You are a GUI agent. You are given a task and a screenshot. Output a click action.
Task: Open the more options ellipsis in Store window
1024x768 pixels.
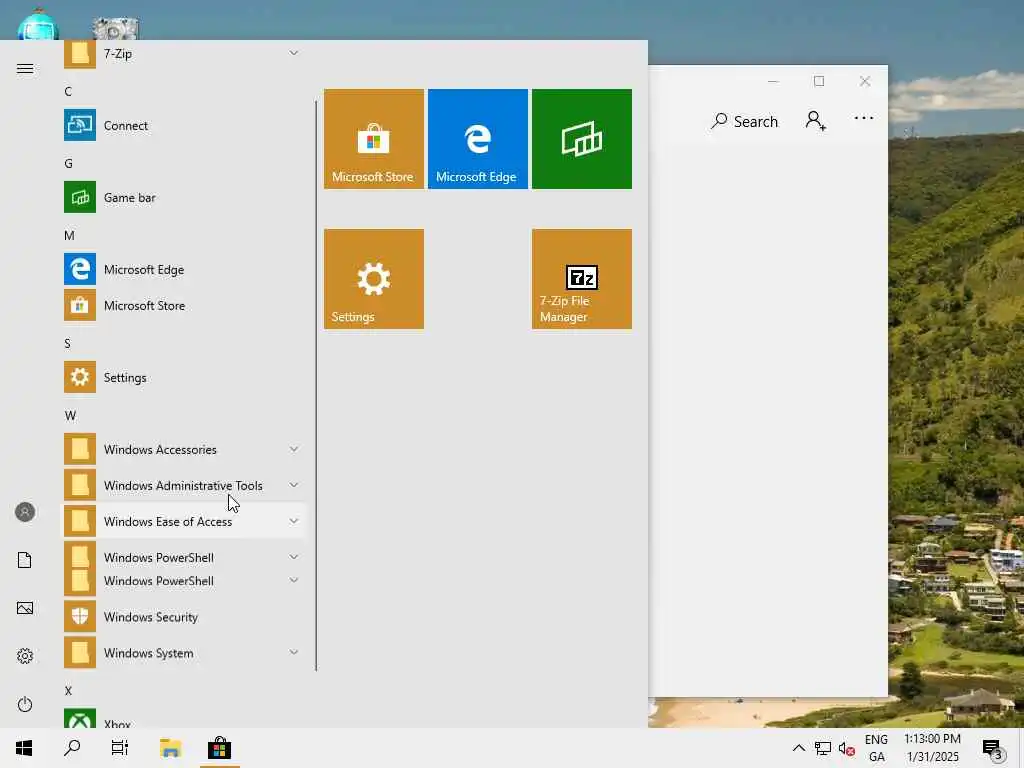863,118
